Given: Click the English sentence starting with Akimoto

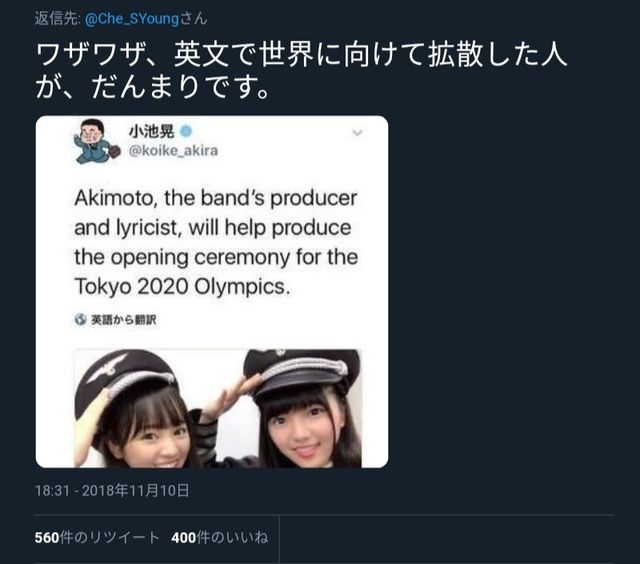Looking at the screenshot, I should coord(216,242).
